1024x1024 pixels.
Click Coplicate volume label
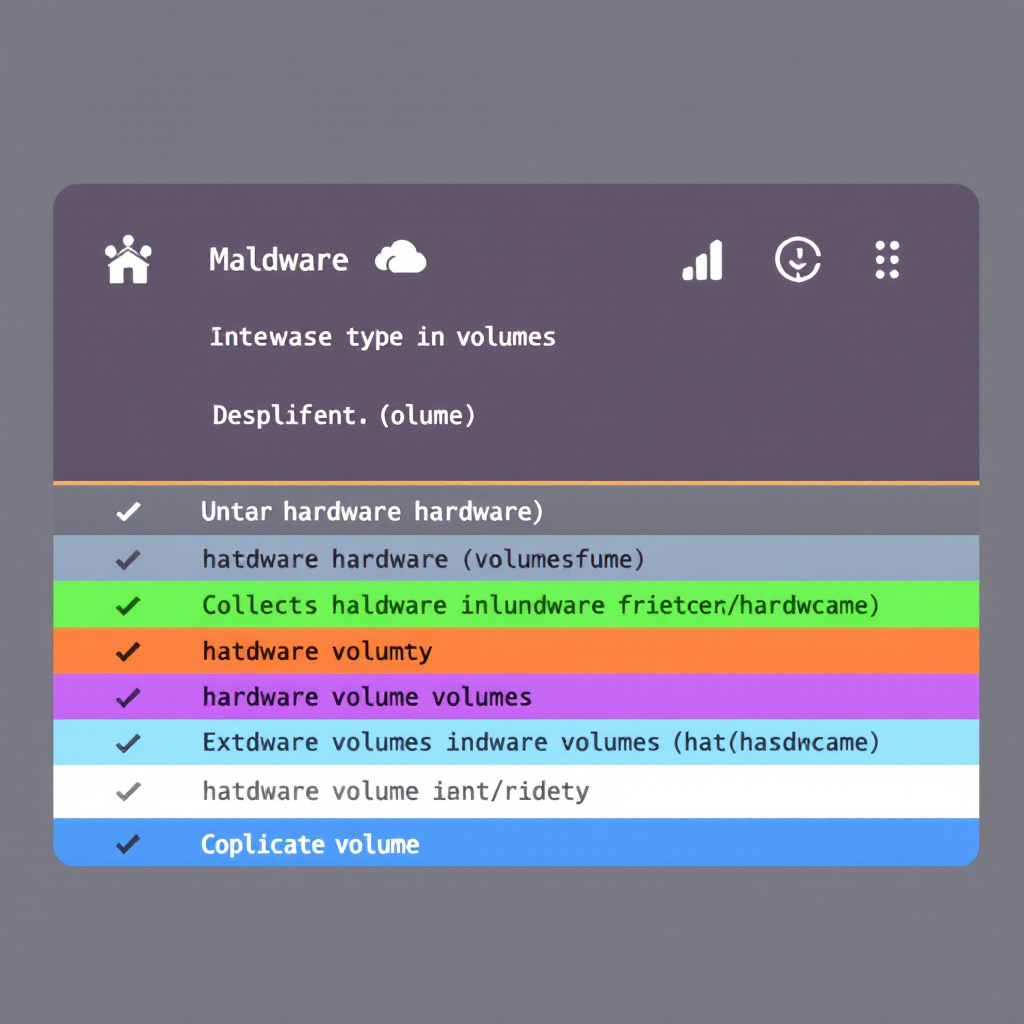click(x=310, y=844)
